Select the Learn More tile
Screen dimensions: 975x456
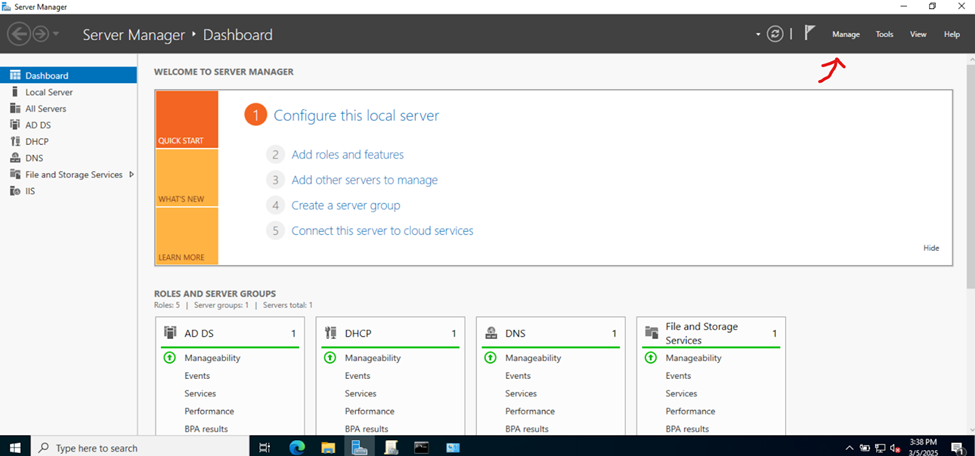[x=187, y=236]
